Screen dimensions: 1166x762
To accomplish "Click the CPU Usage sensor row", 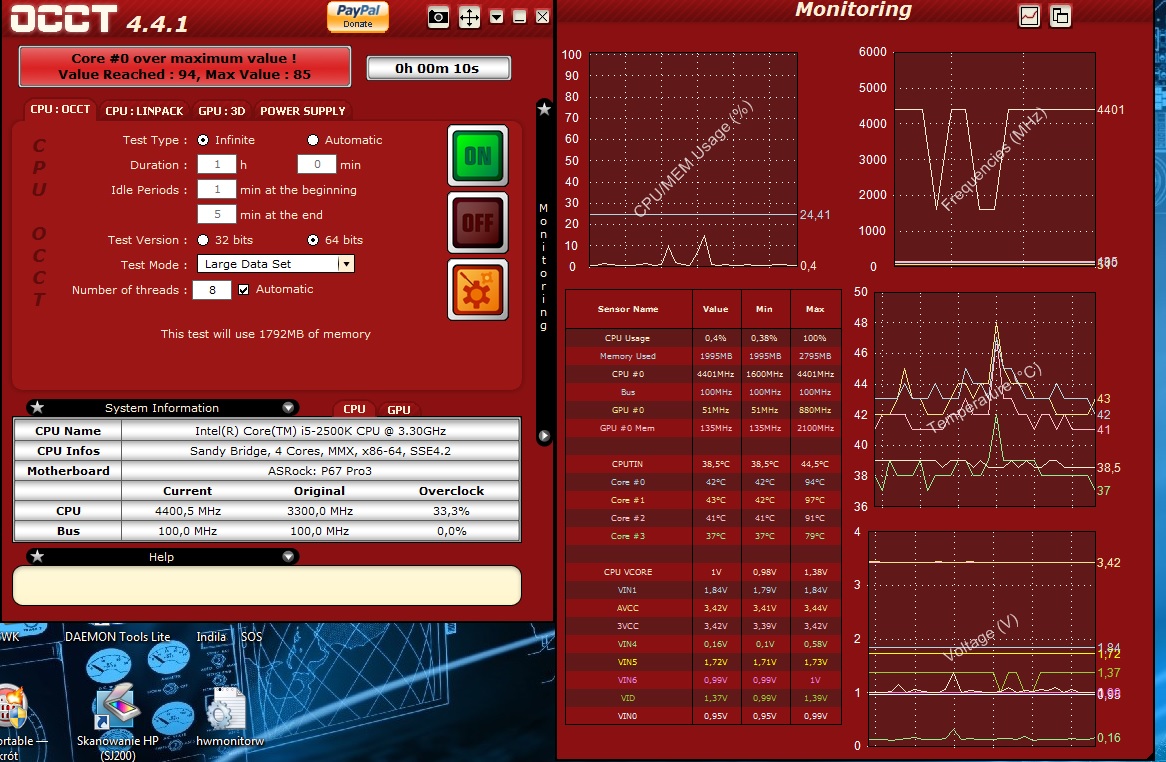I will (x=703, y=338).
